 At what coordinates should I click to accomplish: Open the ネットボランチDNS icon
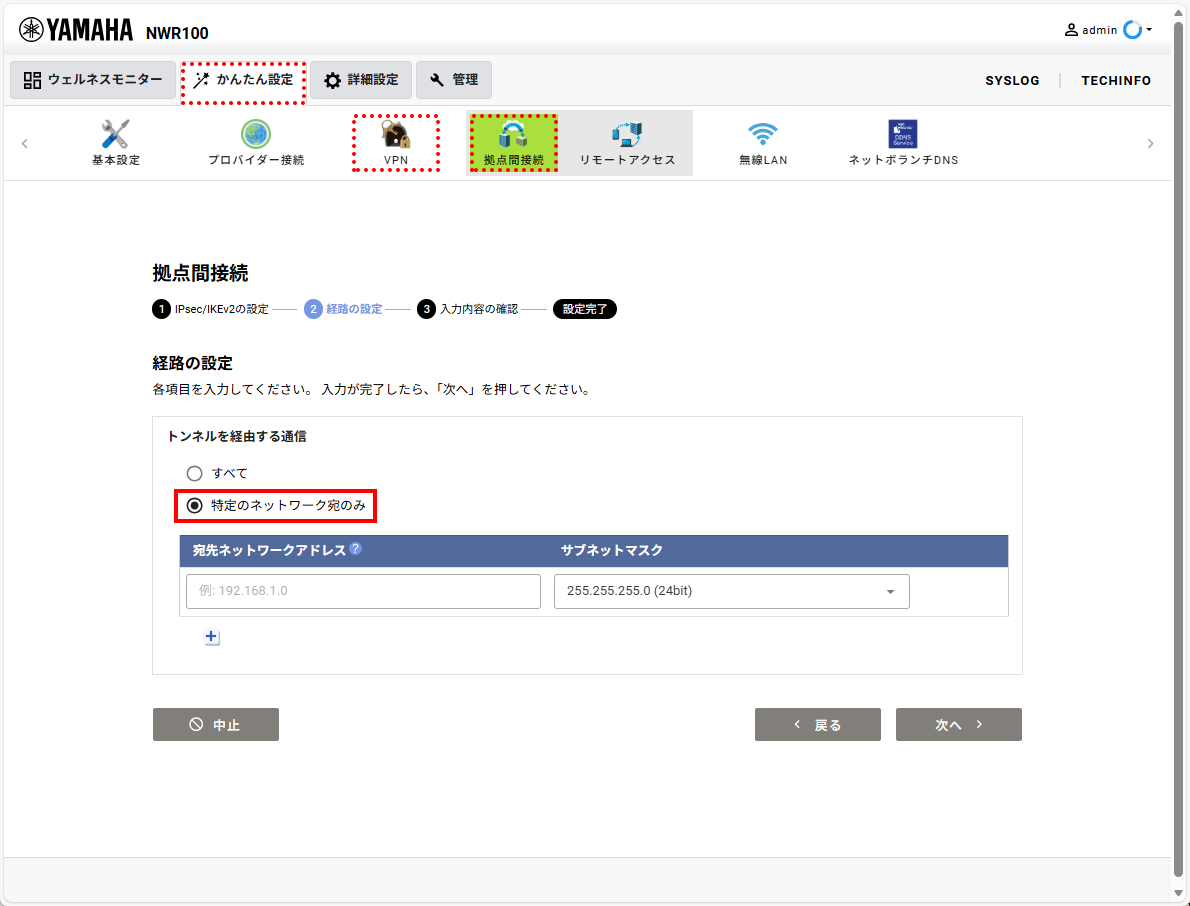click(x=902, y=134)
